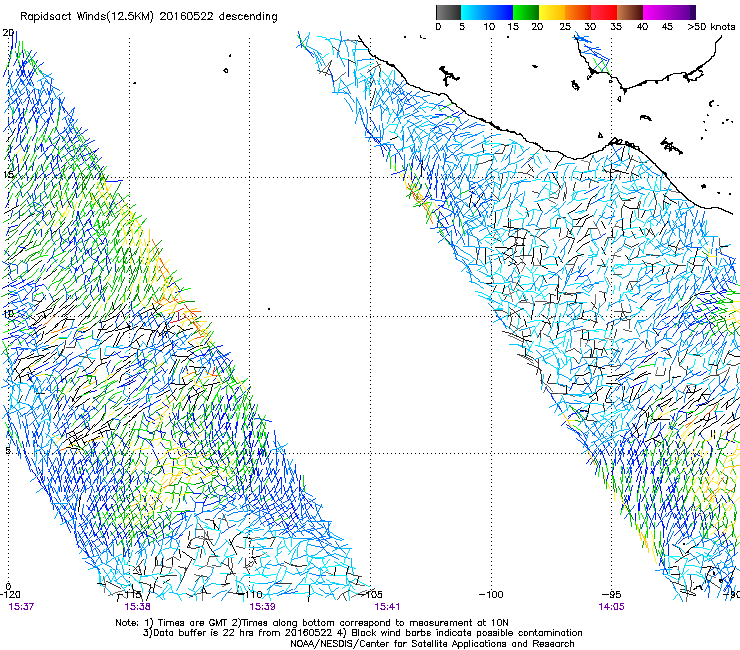Viewport: 740px width, 650px height.
Task: Click the '5' latitude axis label
Action: tap(8, 451)
